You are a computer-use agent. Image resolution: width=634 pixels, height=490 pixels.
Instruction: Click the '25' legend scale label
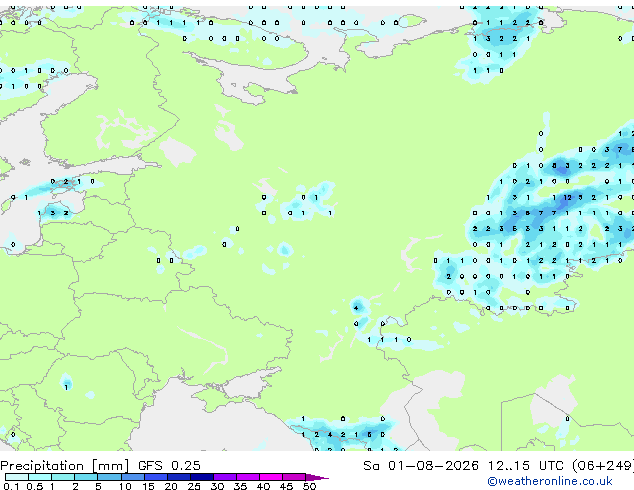tap(194, 486)
